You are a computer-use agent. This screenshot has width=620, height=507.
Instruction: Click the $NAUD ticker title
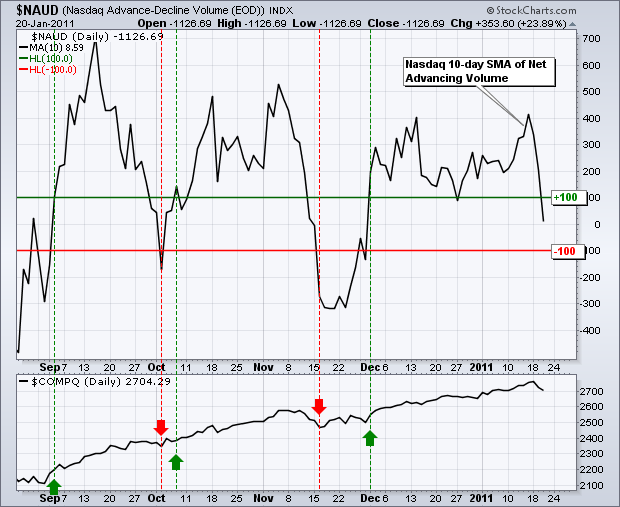pos(37,10)
